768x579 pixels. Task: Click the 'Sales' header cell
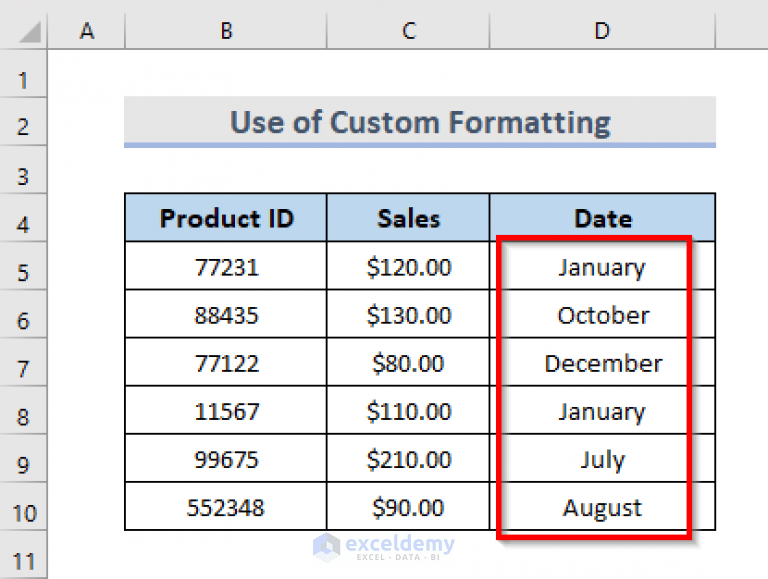(x=408, y=217)
